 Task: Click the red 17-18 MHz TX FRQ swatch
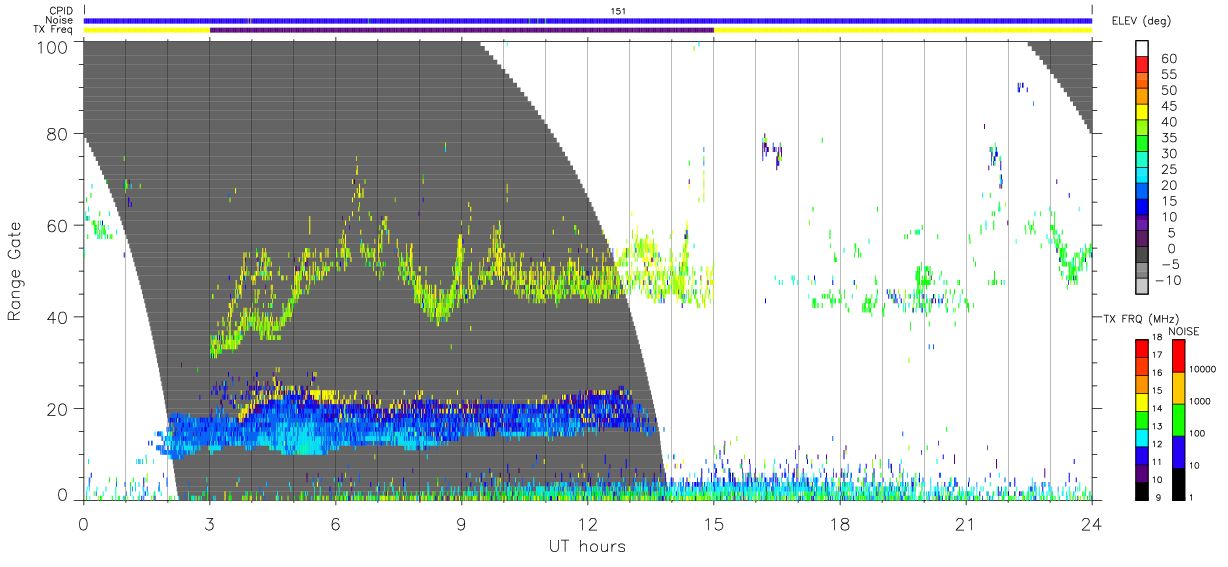click(x=1142, y=347)
